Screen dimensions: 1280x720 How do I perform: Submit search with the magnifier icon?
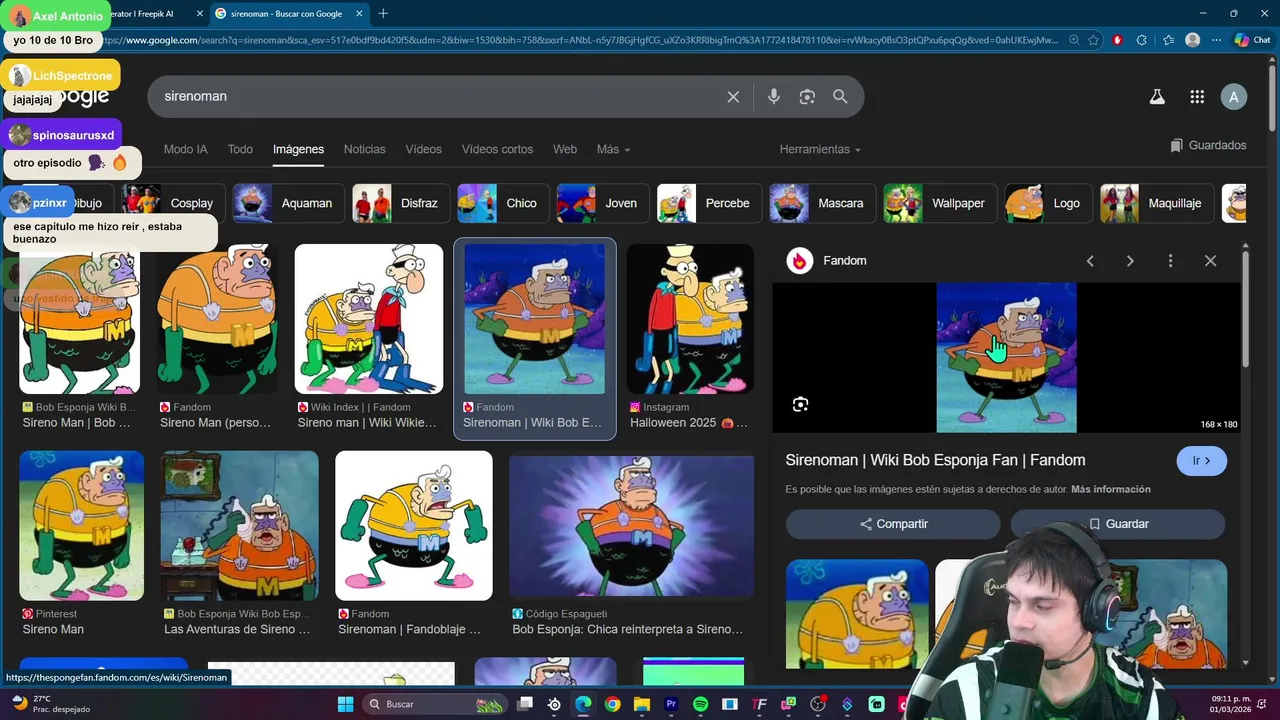[x=840, y=97]
